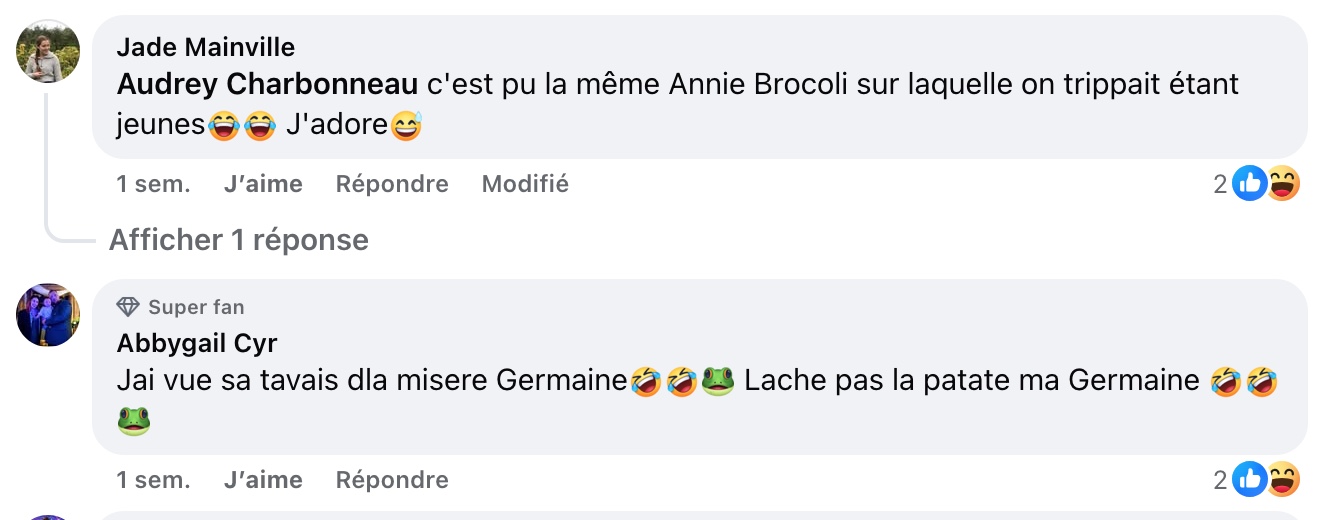
Task: Like Jade Mainville's comment with J'aime
Action: coord(263,184)
